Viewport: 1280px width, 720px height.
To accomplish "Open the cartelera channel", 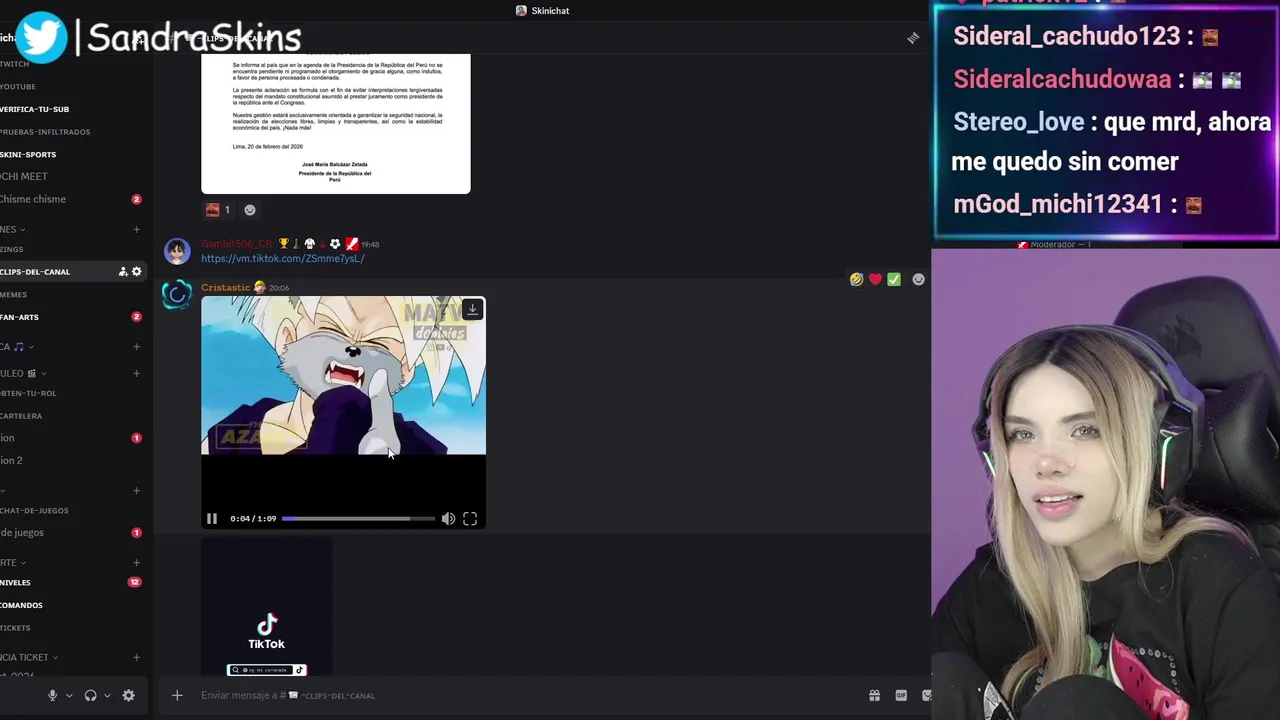I will point(21,415).
